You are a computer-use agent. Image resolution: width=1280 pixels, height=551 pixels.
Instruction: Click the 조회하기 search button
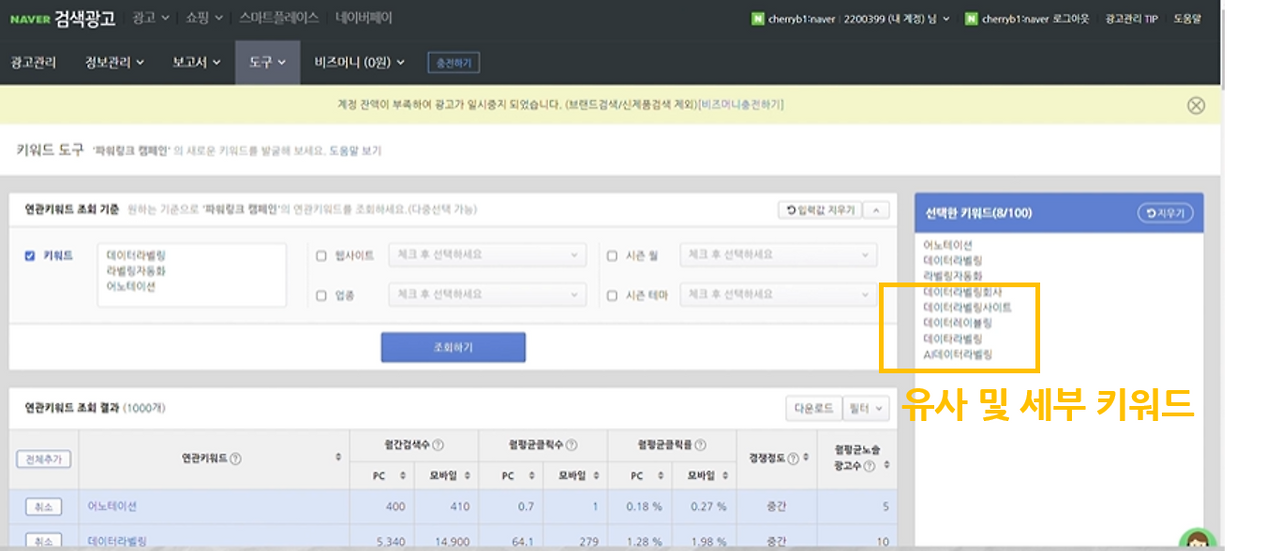[453, 347]
